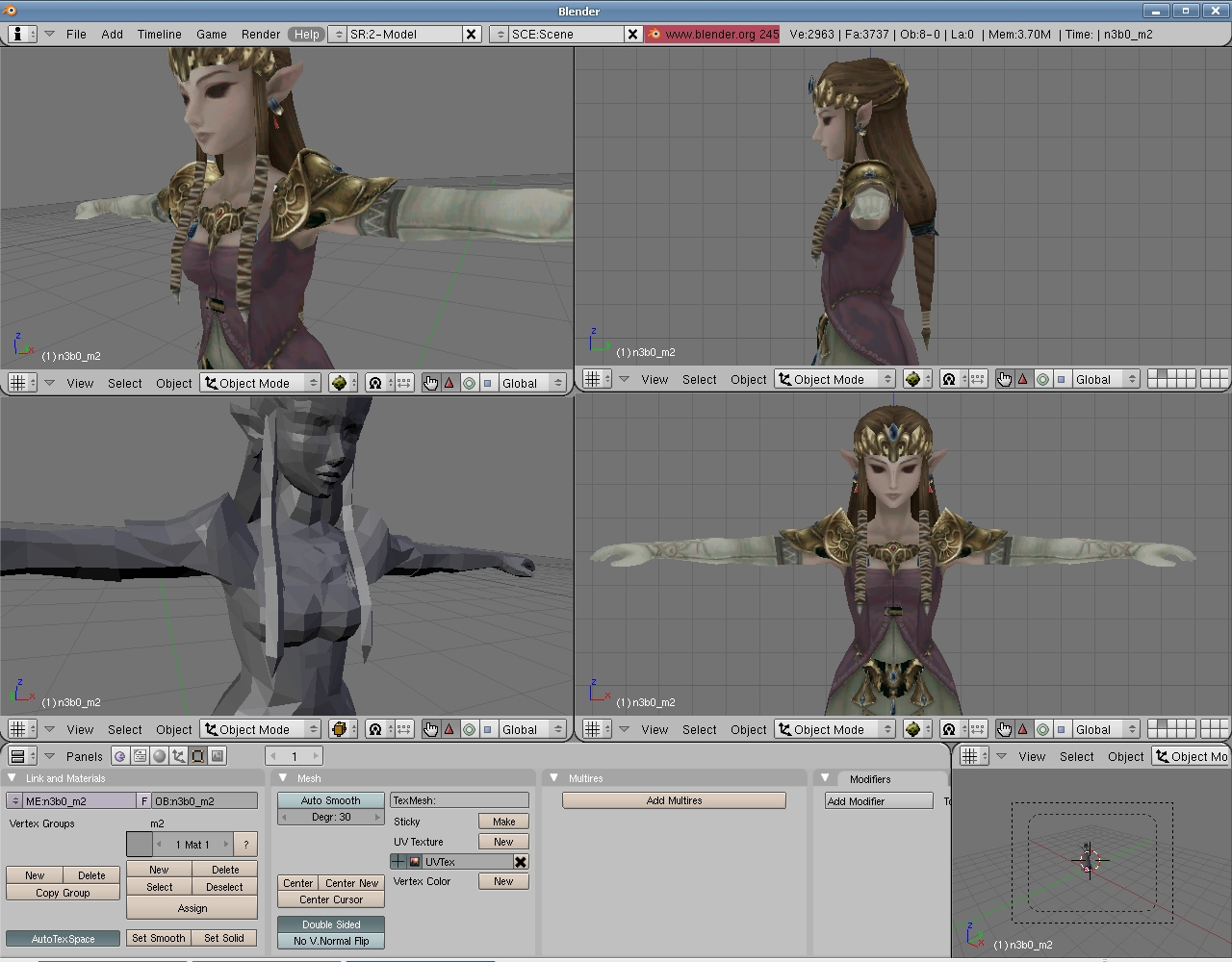This screenshot has width=1232, height=962.
Task: Click the Add Multires button
Action: coord(674,800)
